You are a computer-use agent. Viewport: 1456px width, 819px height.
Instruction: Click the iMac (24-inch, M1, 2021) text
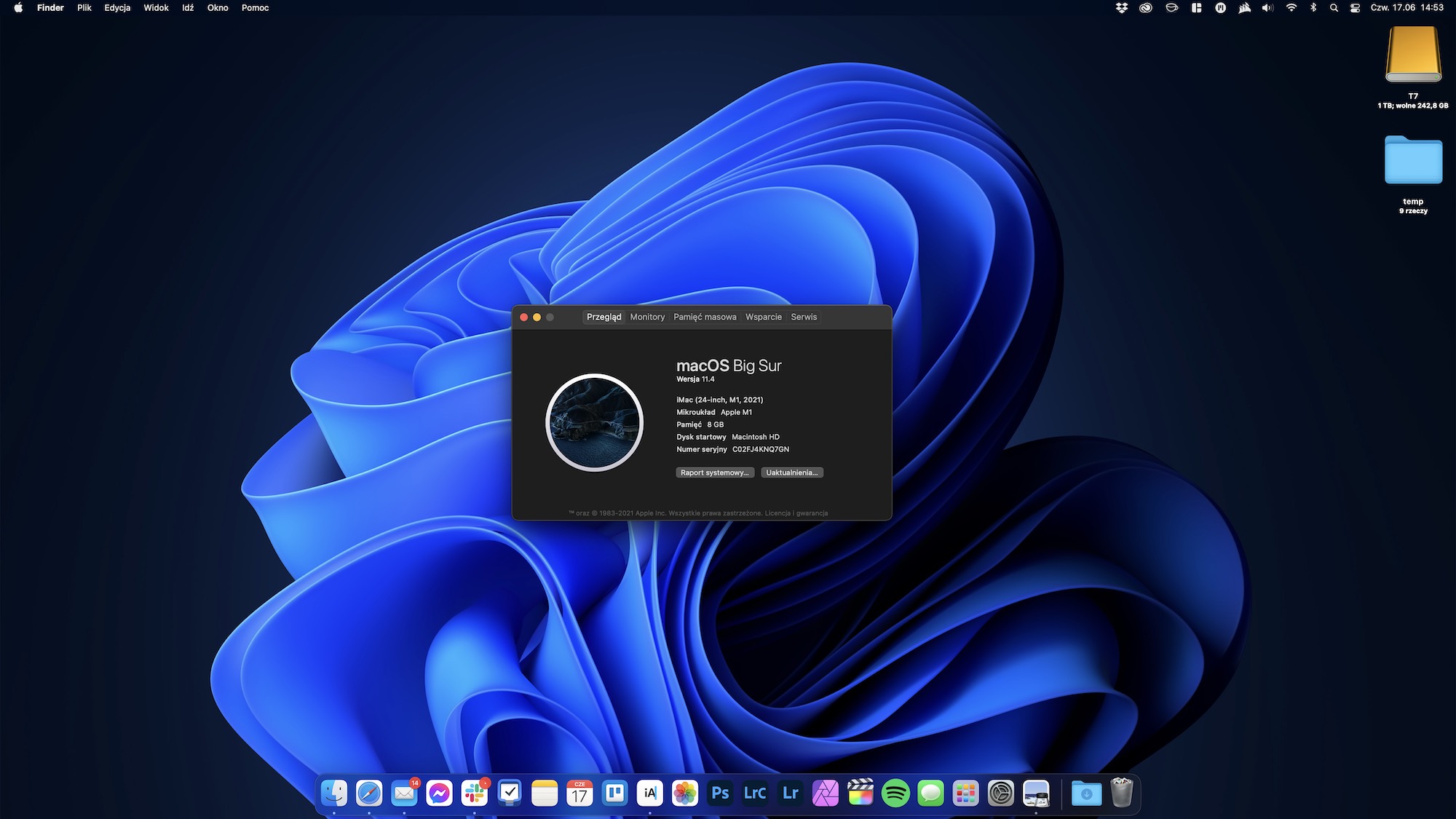[x=720, y=400]
